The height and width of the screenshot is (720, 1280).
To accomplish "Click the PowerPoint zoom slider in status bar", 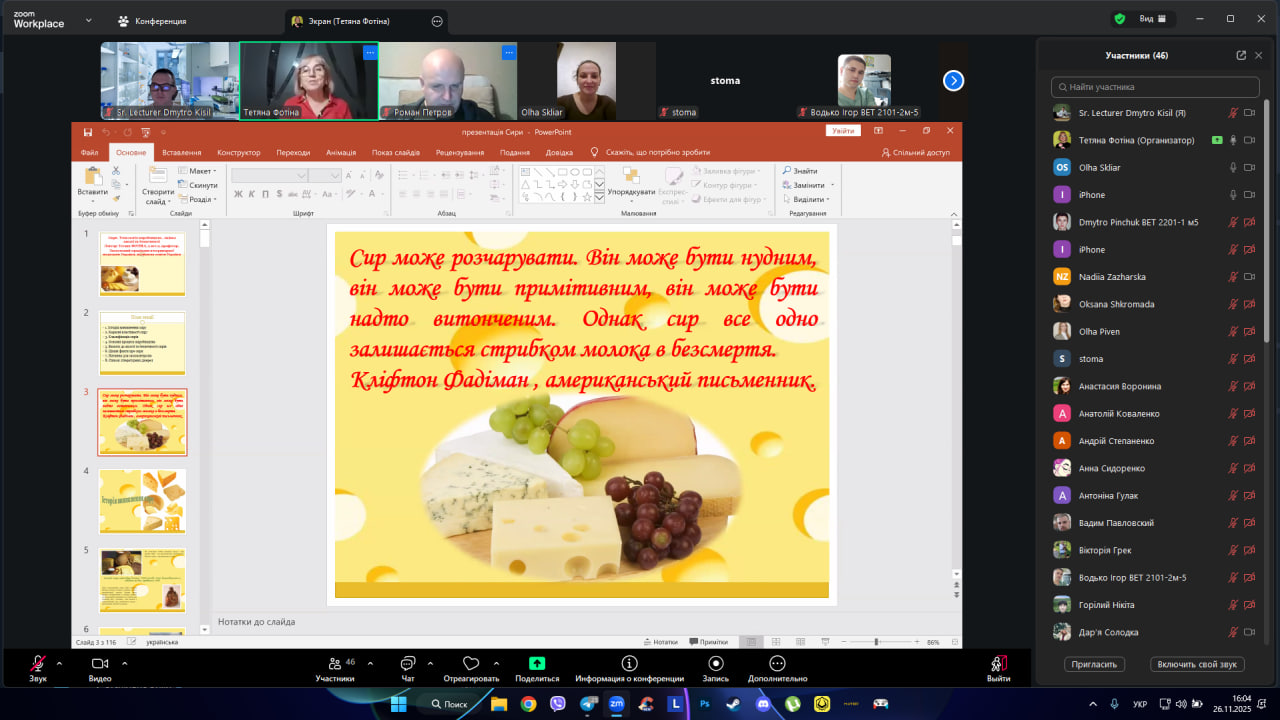I will [877, 642].
